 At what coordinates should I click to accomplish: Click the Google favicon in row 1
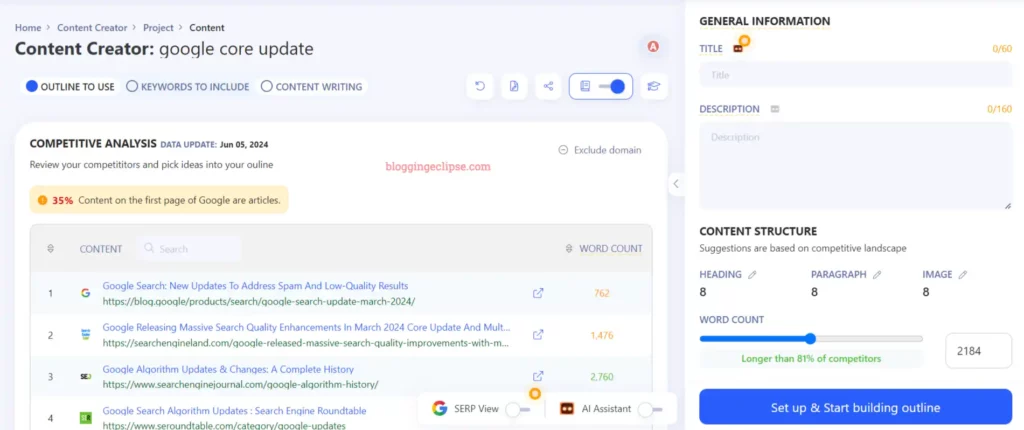[86, 293]
